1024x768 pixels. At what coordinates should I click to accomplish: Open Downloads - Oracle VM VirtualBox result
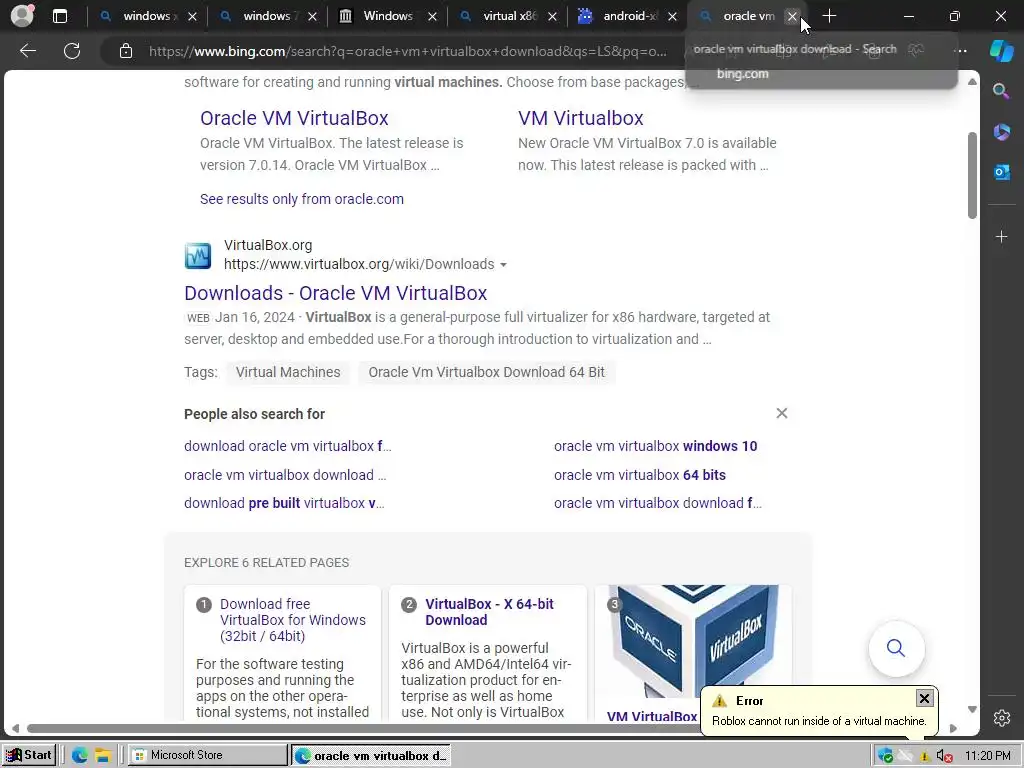[x=336, y=293]
